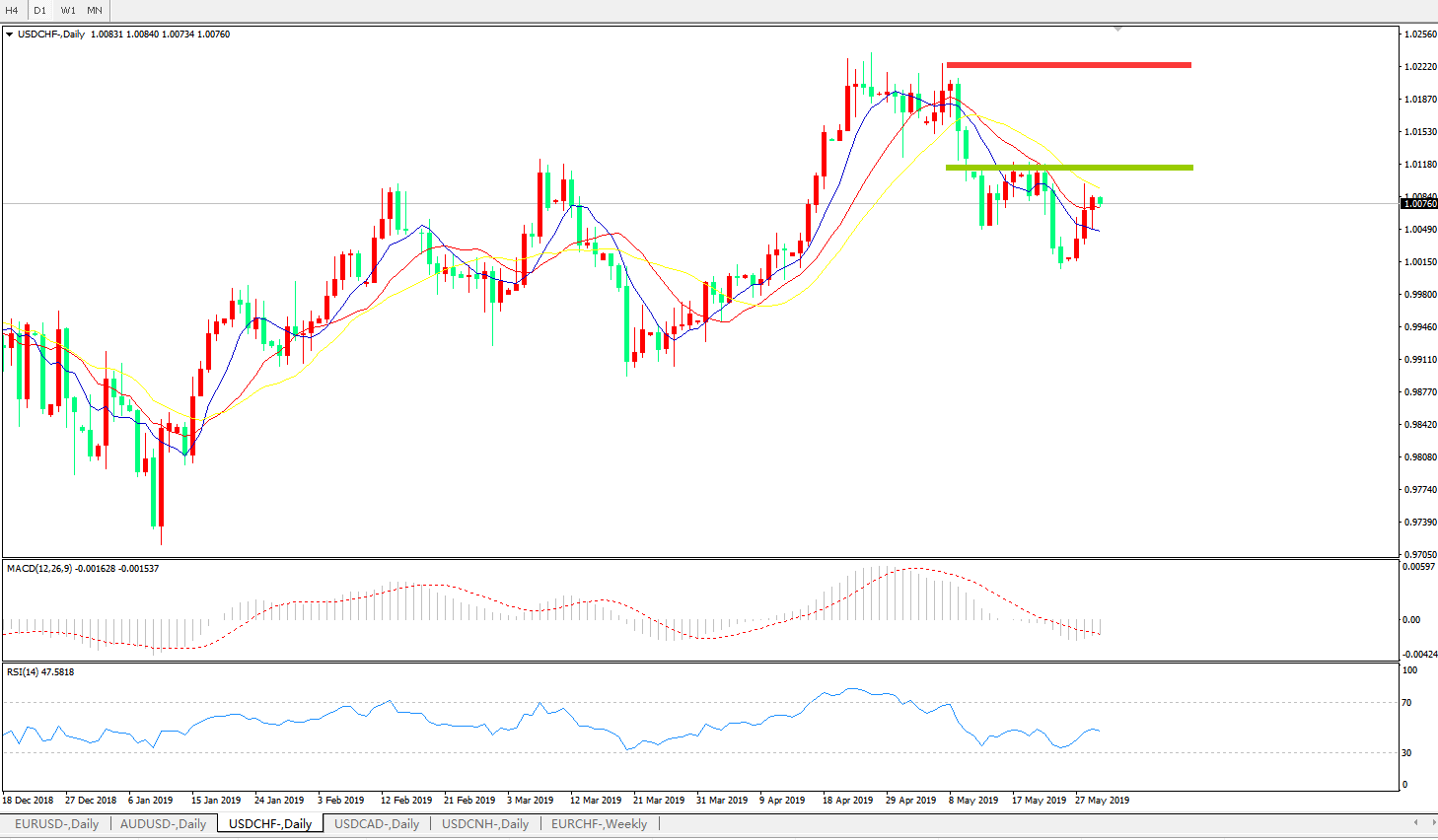Open the USDCHF chart title dropdown triangle
1438x840 pixels.
click(x=10, y=35)
